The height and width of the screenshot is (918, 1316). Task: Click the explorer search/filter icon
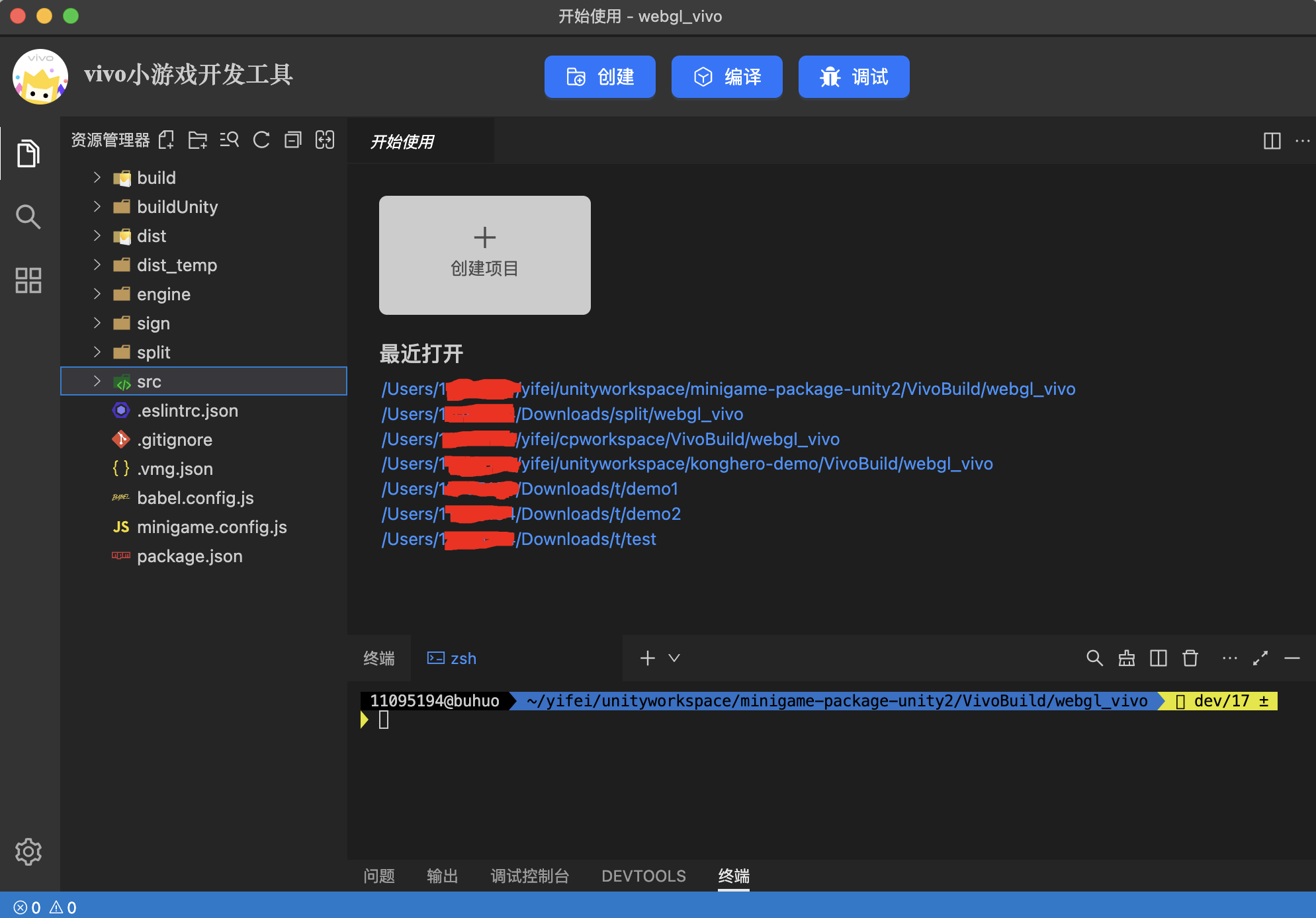[x=230, y=140]
